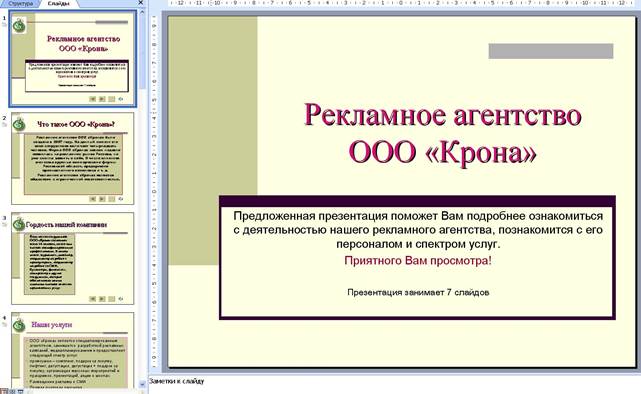Image resolution: width=641 pixels, height=394 pixels.
Task: Open slide 4 thumbnail «Наши услуги»
Action: click(x=72, y=350)
